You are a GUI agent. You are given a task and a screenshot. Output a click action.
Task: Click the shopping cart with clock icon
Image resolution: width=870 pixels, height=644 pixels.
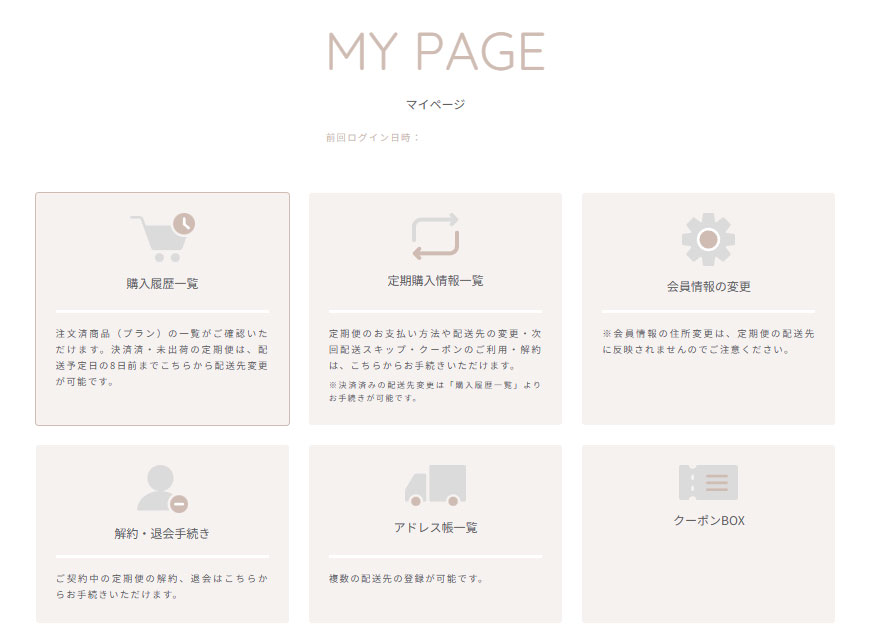(162, 237)
